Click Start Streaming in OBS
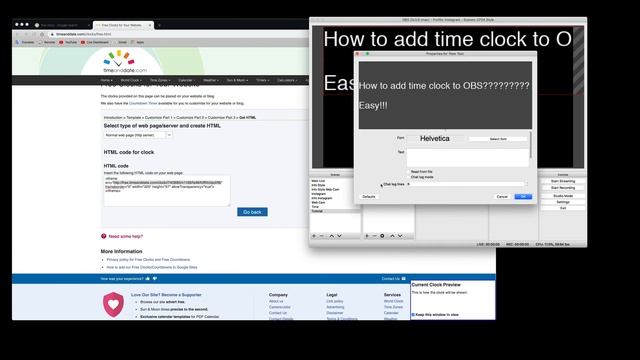 pos(563,181)
